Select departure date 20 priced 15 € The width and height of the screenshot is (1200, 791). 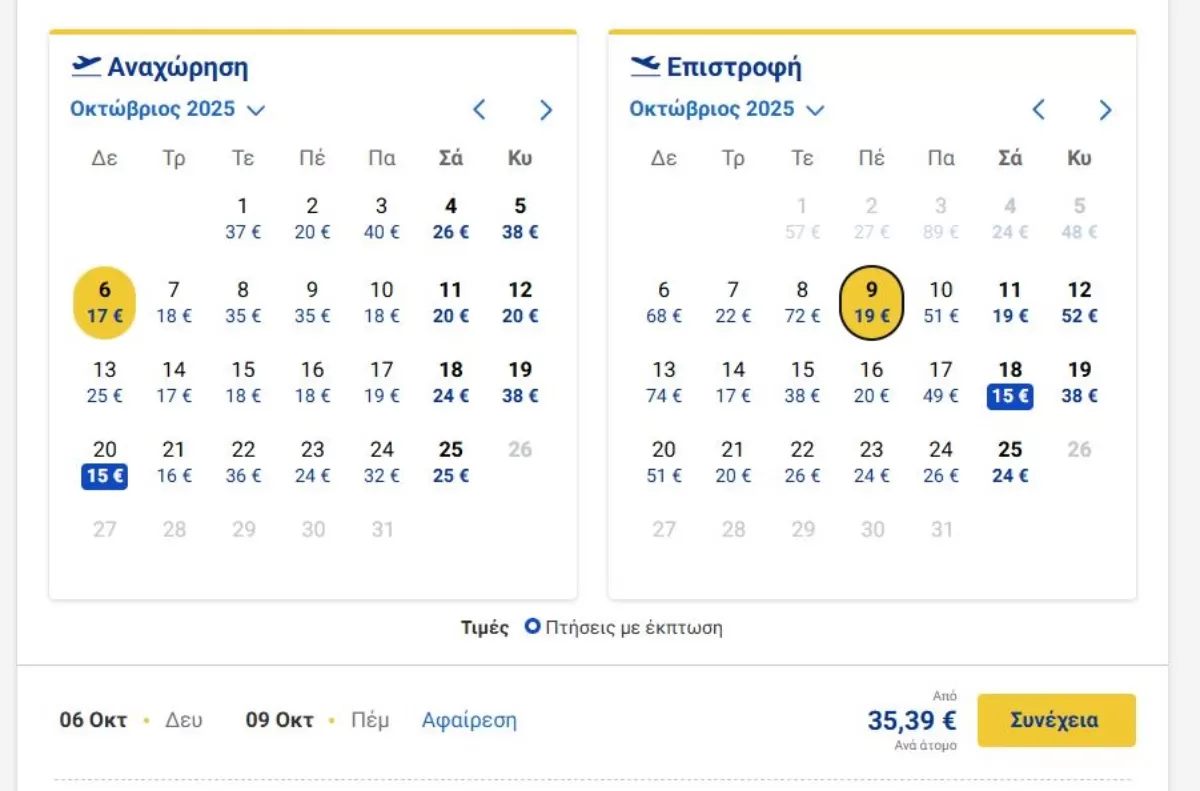pos(105,463)
